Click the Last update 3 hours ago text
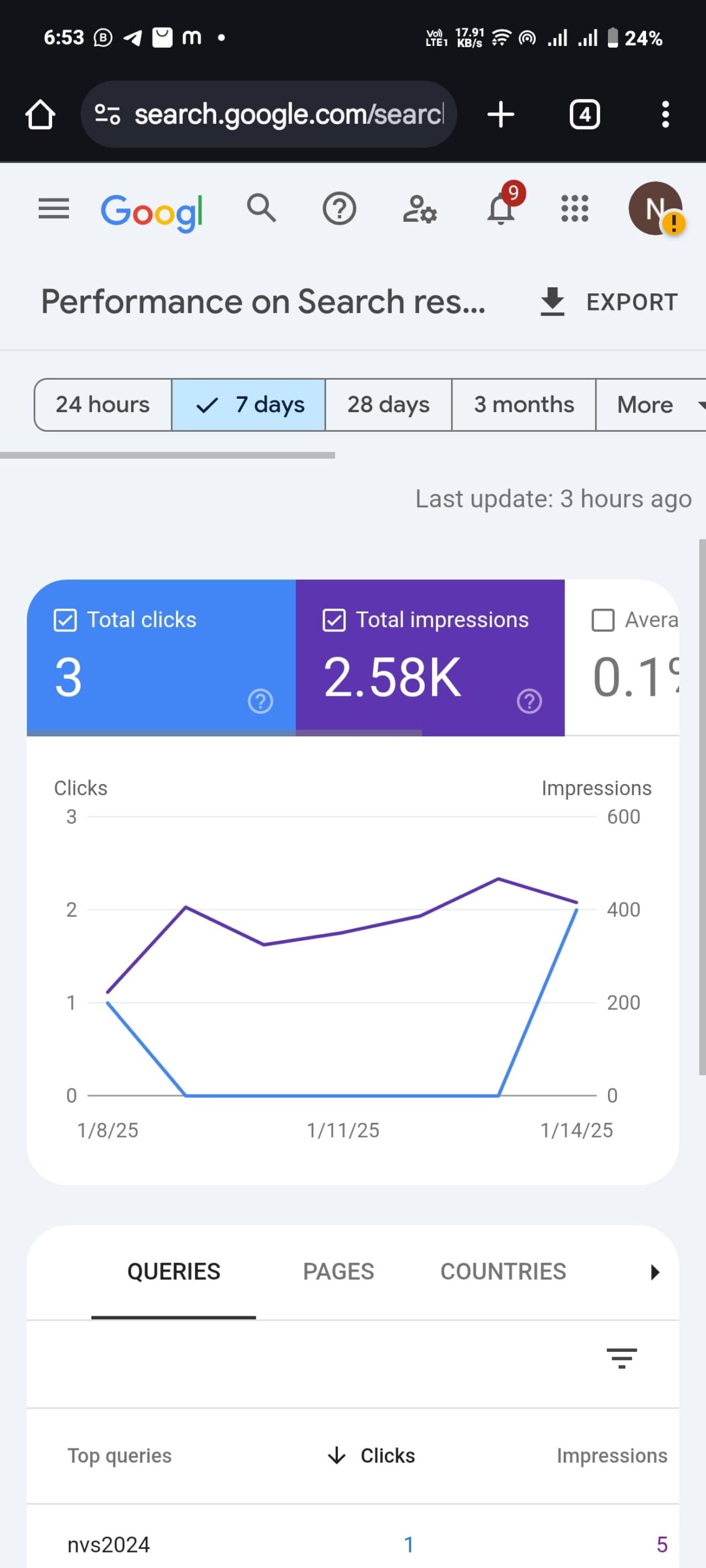 tap(553, 499)
